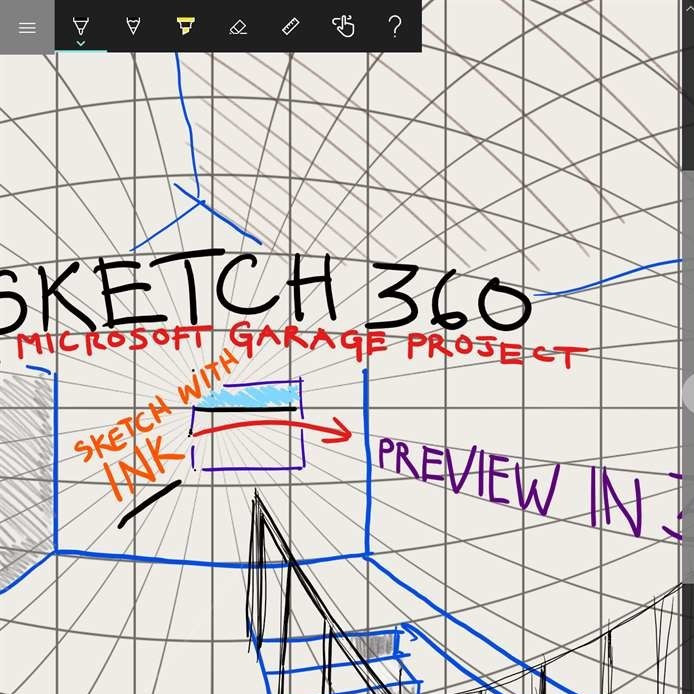The height and width of the screenshot is (694, 694).
Task: Open the help question mark
Action: [x=395, y=26]
